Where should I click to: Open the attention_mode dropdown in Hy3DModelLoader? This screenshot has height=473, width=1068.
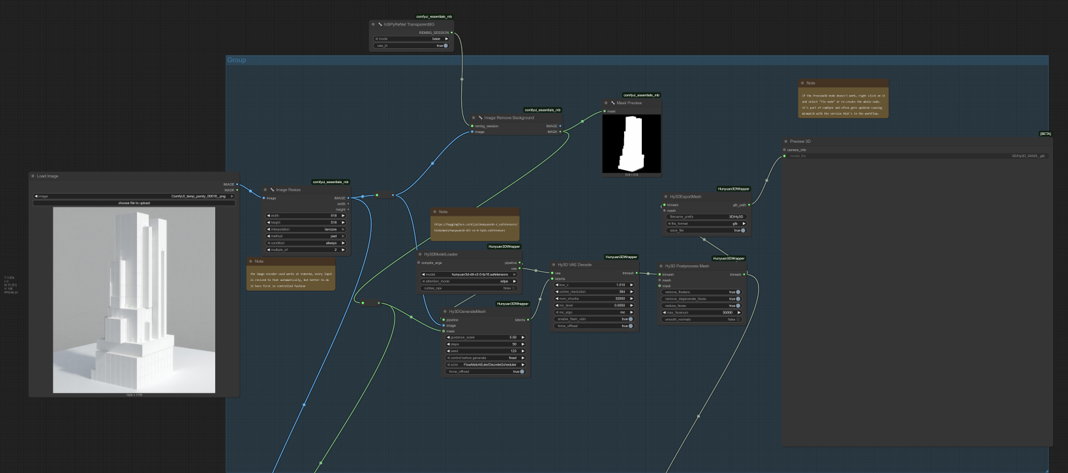pyautogui.click(x=469, y=281)
